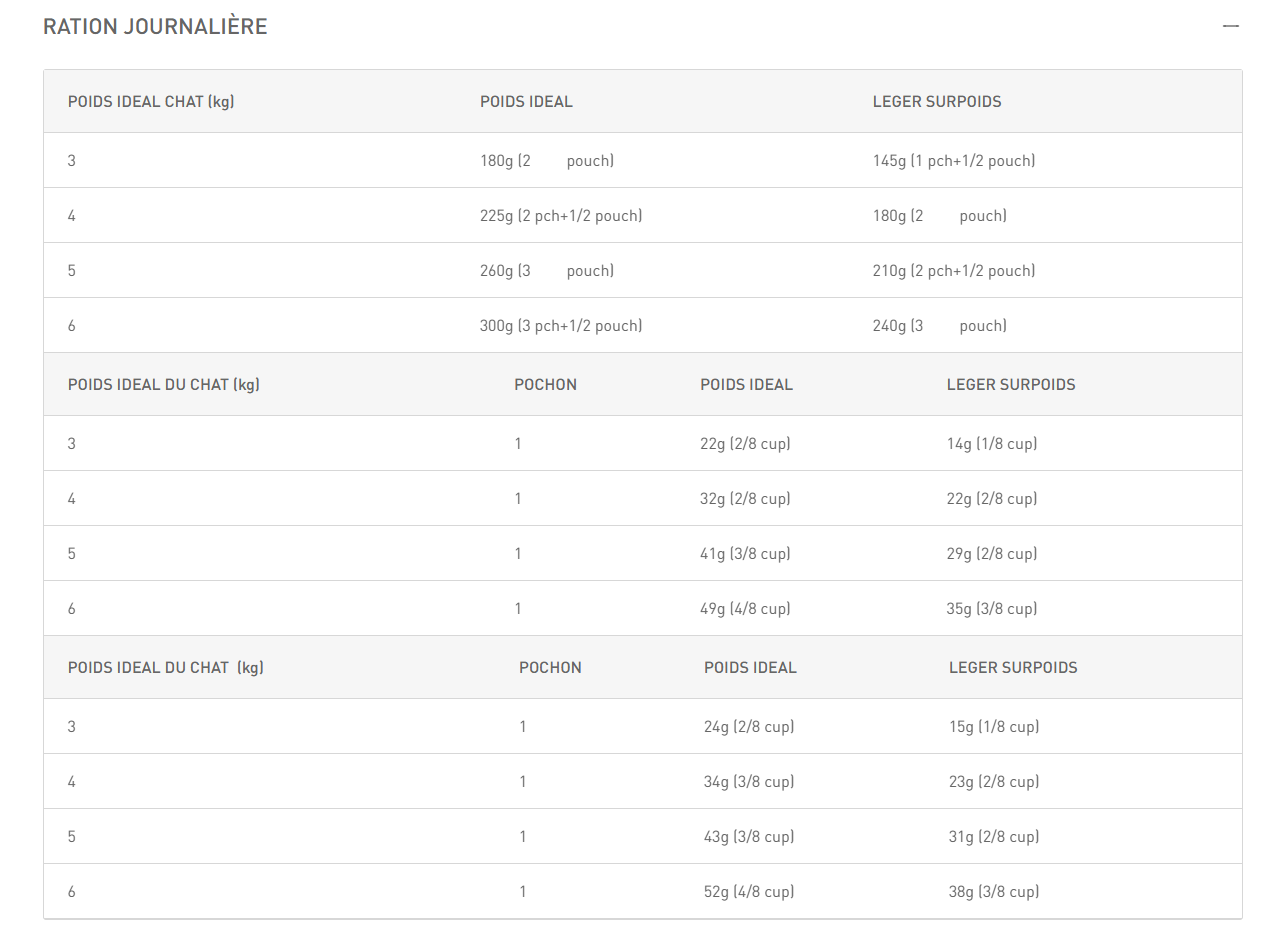1273x940 pixels.
Task: Collapse the Ration Journalière section with minus icon
Action: 1230,26
